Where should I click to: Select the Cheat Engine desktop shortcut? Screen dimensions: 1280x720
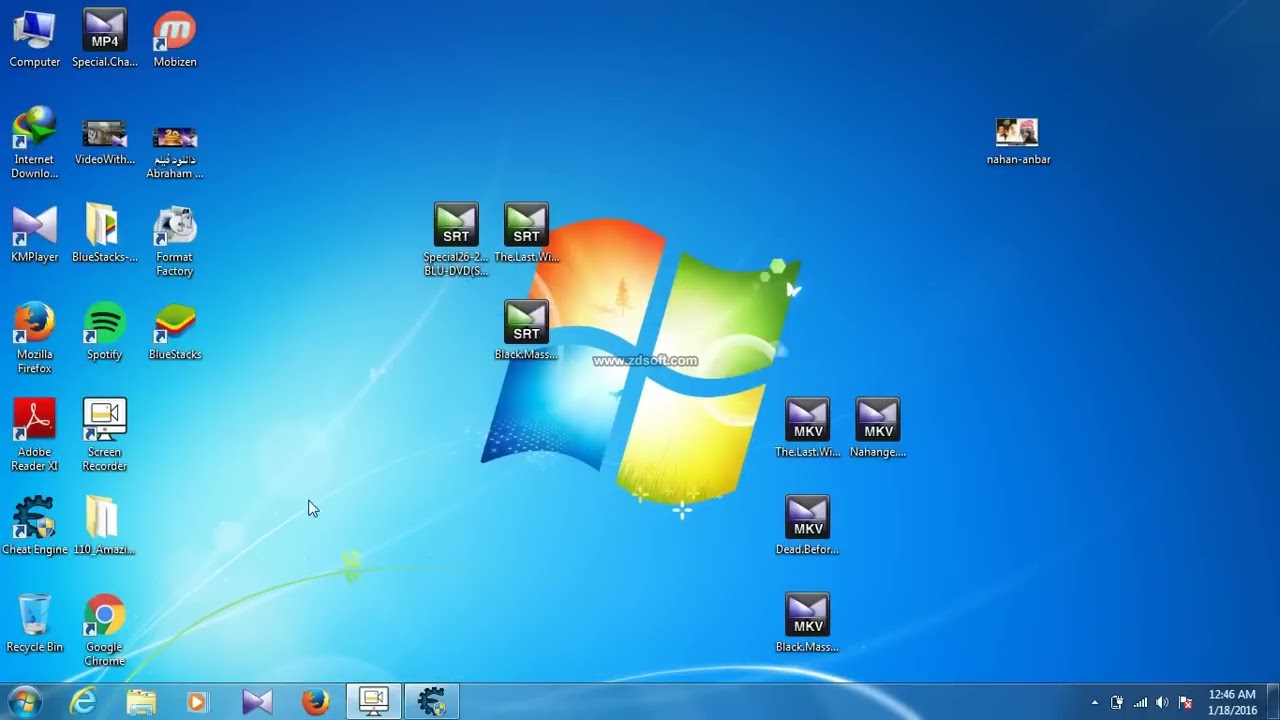(34, 526)
